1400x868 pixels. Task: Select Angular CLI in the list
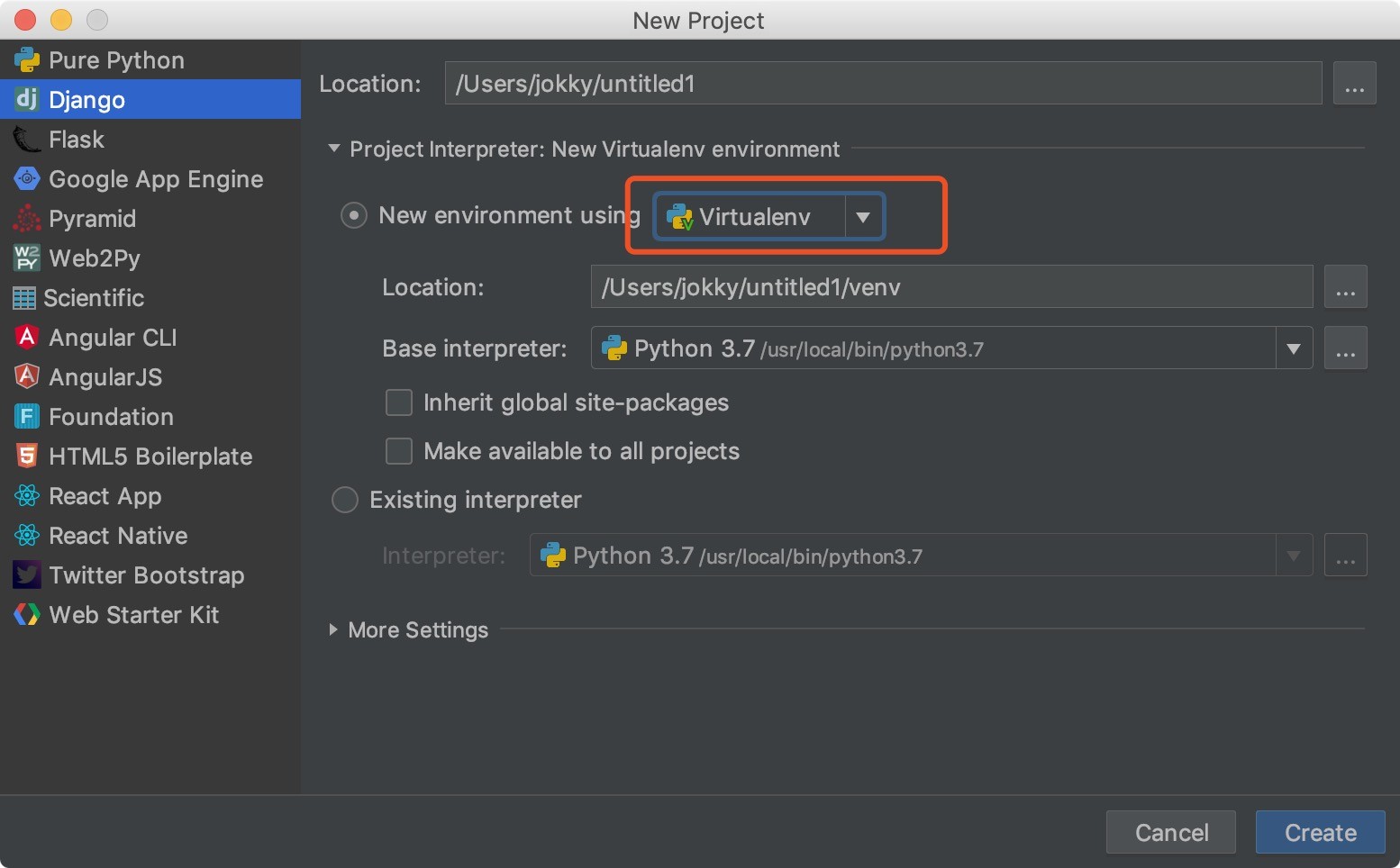tap(150, 338)
